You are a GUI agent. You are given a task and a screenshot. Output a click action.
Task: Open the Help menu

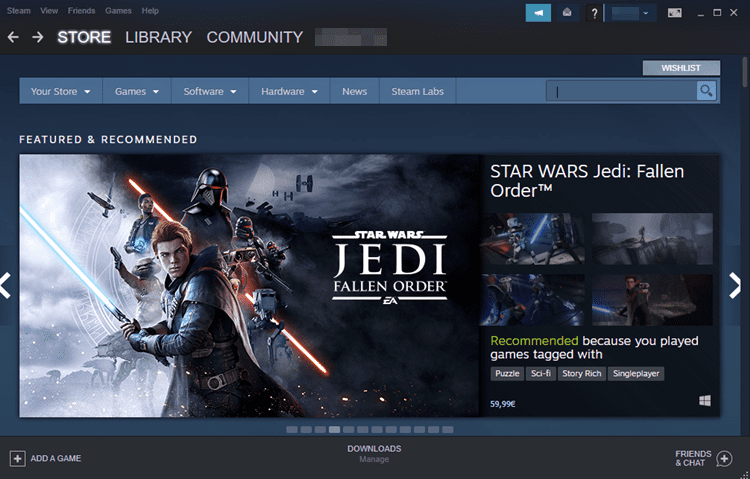[x=150, y=11]
